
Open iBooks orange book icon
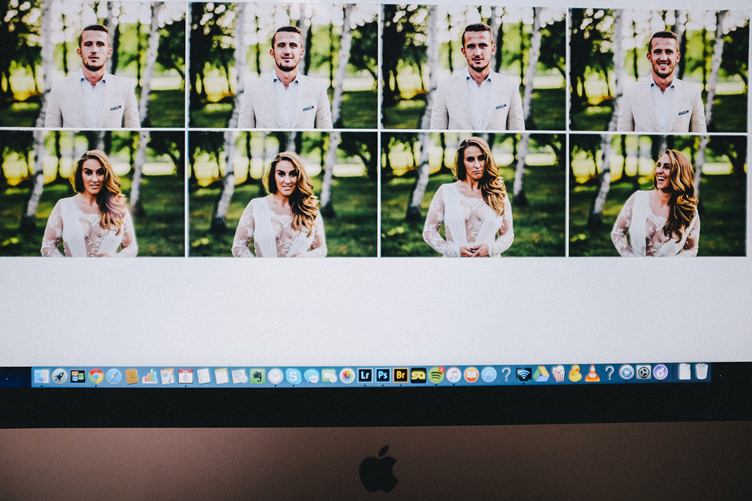click(x=471, y=375)
